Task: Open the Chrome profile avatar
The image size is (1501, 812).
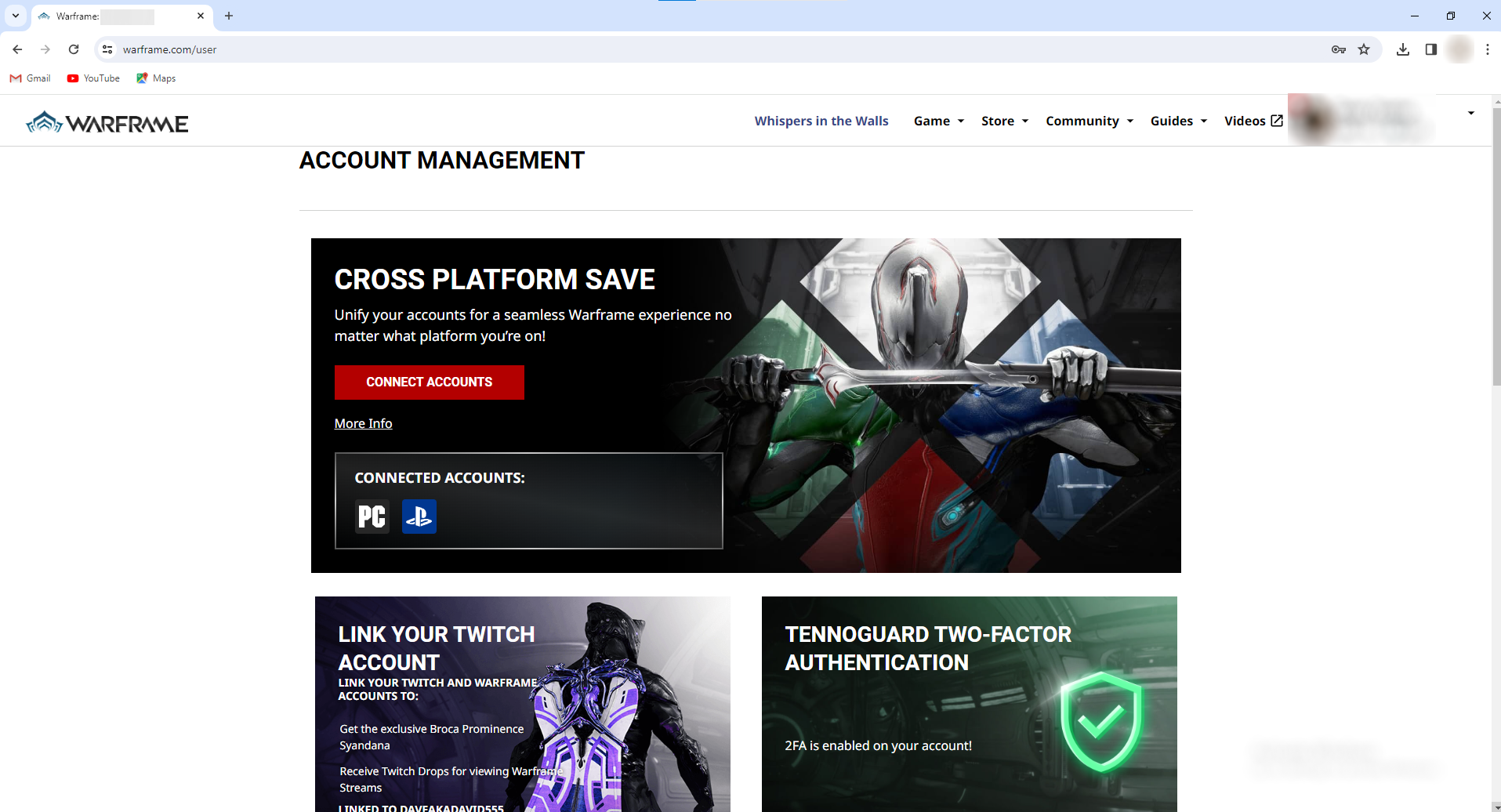Action: [x=1459, y=49]
